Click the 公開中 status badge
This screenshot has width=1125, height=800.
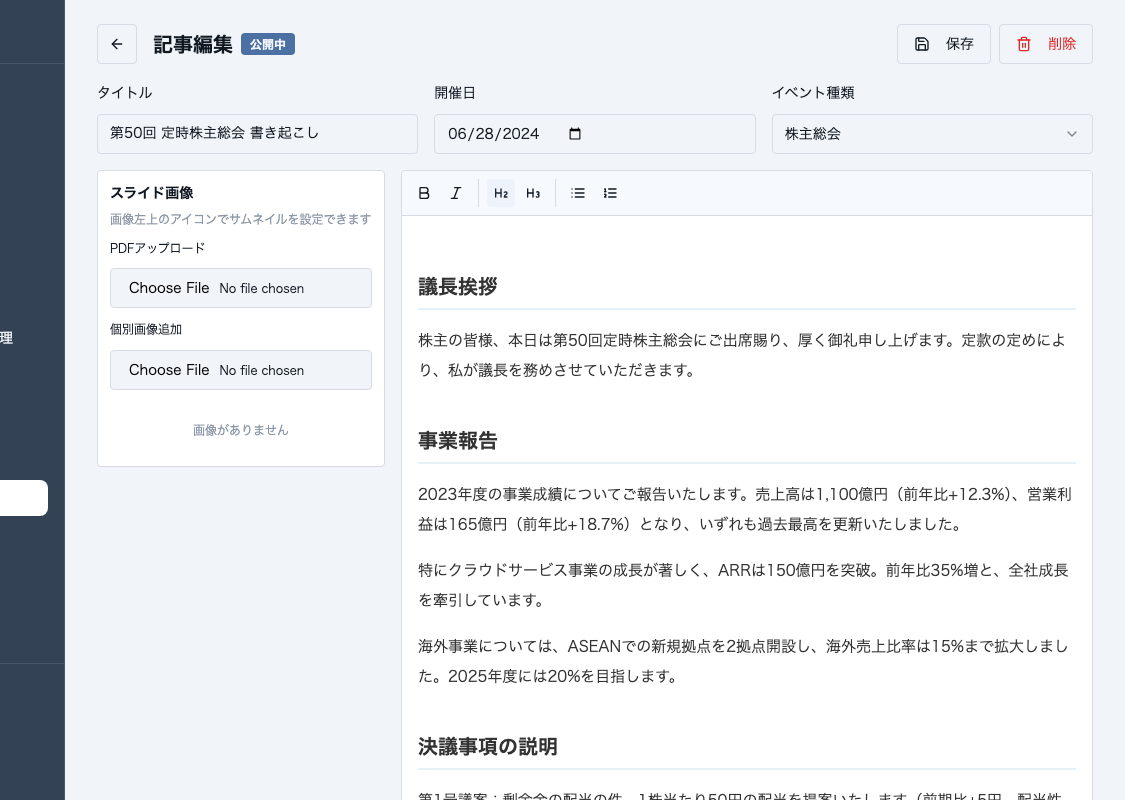coord(267,44)
